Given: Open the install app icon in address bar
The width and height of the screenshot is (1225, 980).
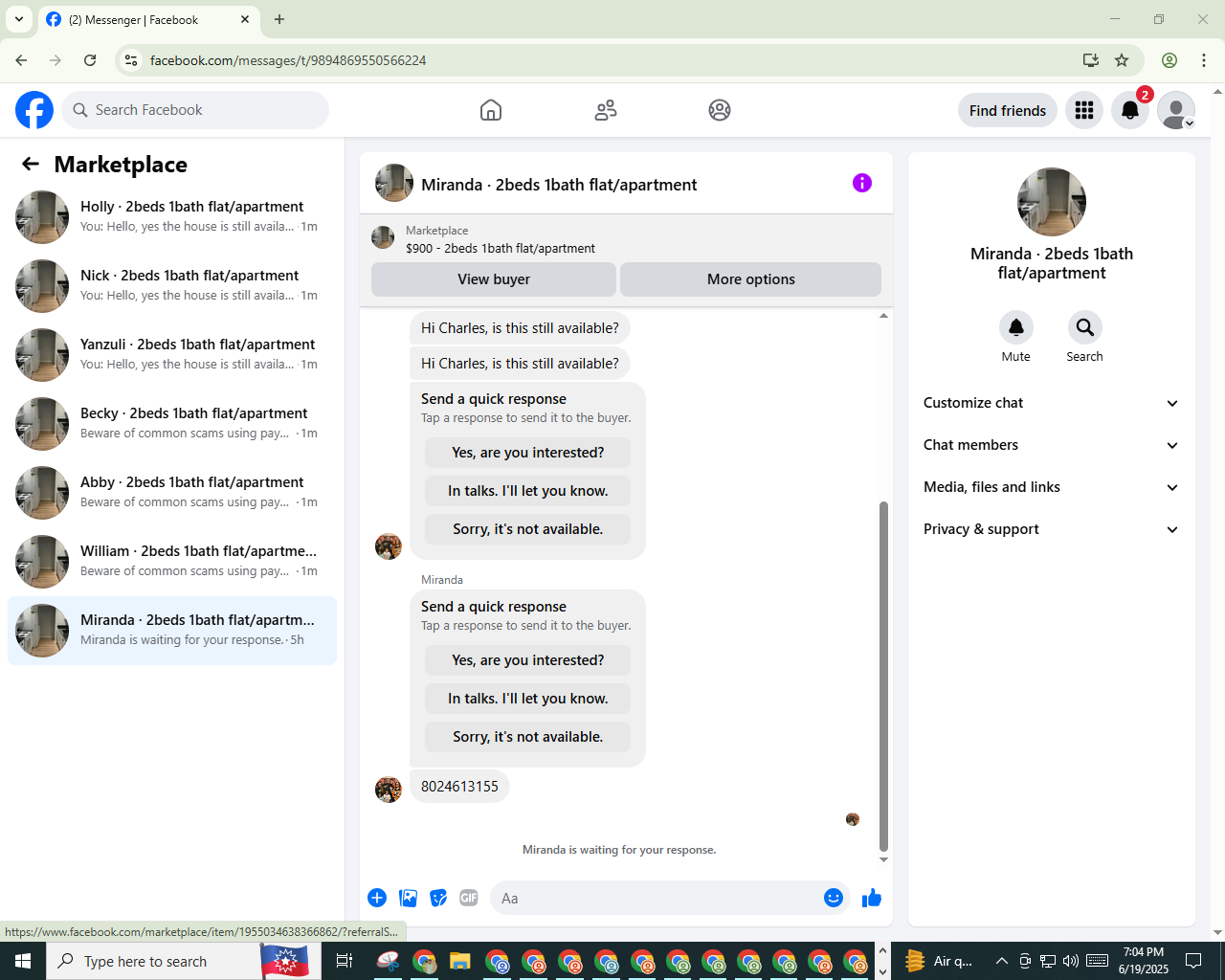Looking at the screenshot, I should click(1090, 60).
